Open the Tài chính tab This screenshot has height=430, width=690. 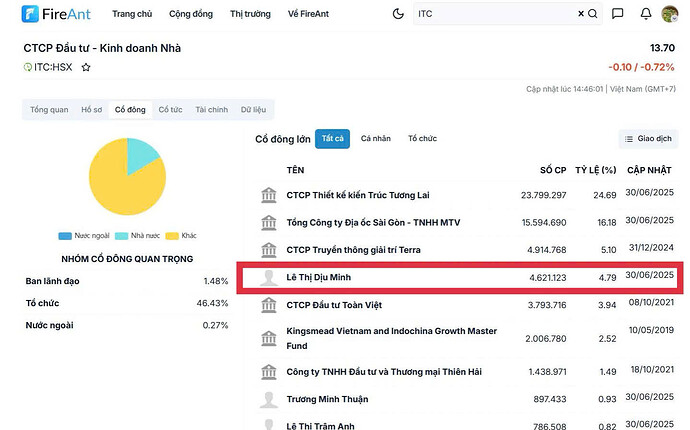pos(211,110)
